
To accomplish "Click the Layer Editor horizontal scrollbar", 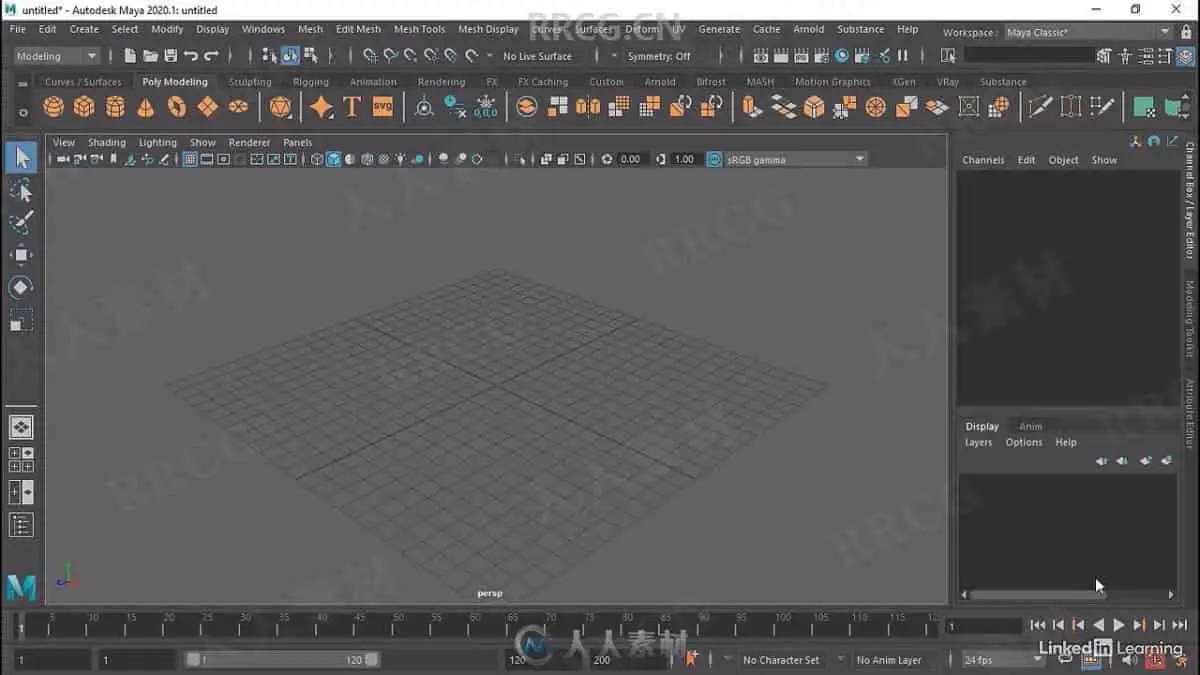I will [x=1037, y=594].
